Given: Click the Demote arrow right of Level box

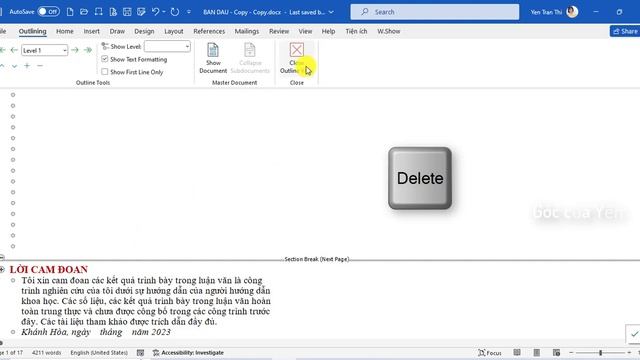Looking at the screenshot, I should [x=75, y=50].
